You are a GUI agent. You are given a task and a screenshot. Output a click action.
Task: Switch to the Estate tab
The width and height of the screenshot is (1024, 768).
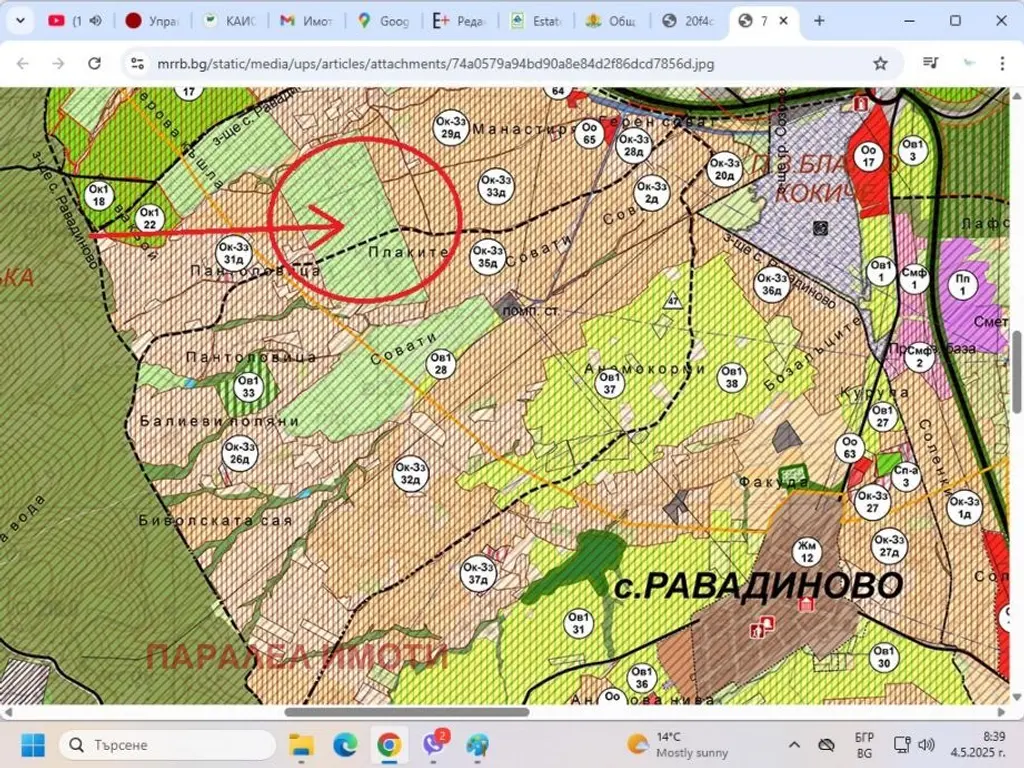coord(536,20)
